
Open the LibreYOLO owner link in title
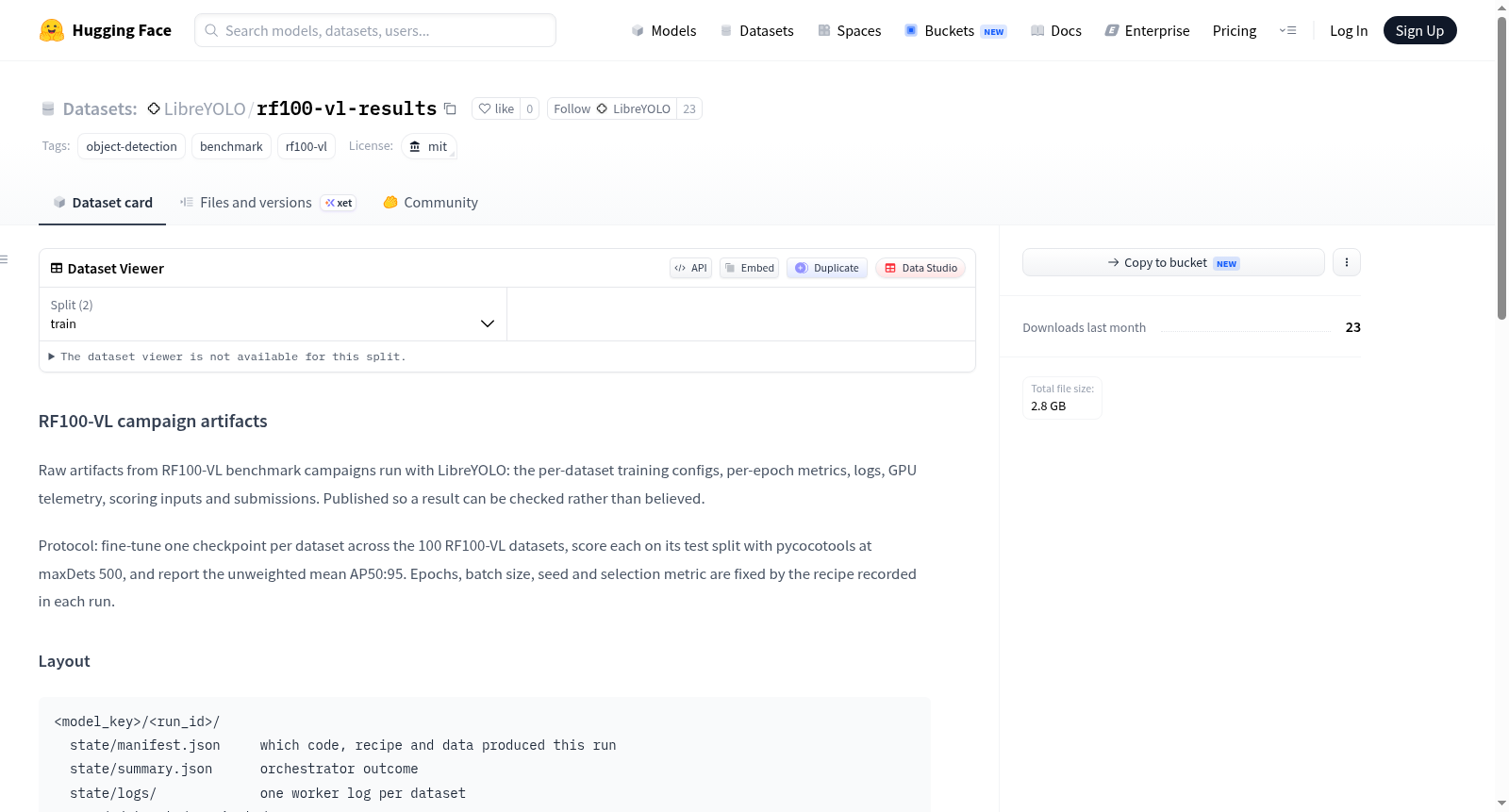point(205,108)
